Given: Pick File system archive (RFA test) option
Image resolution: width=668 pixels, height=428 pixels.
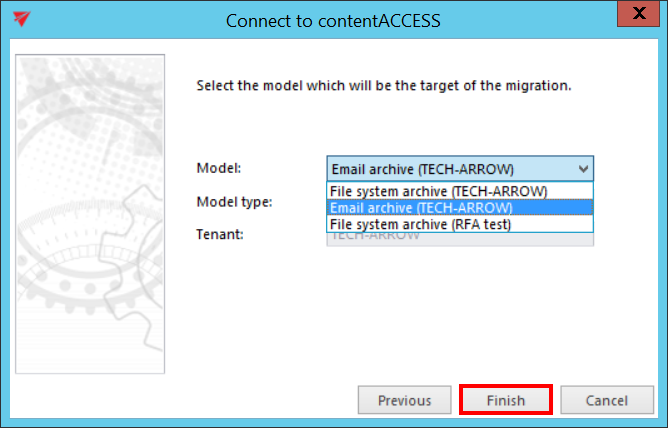Looking at the screenshot, I should pos(420,224).
